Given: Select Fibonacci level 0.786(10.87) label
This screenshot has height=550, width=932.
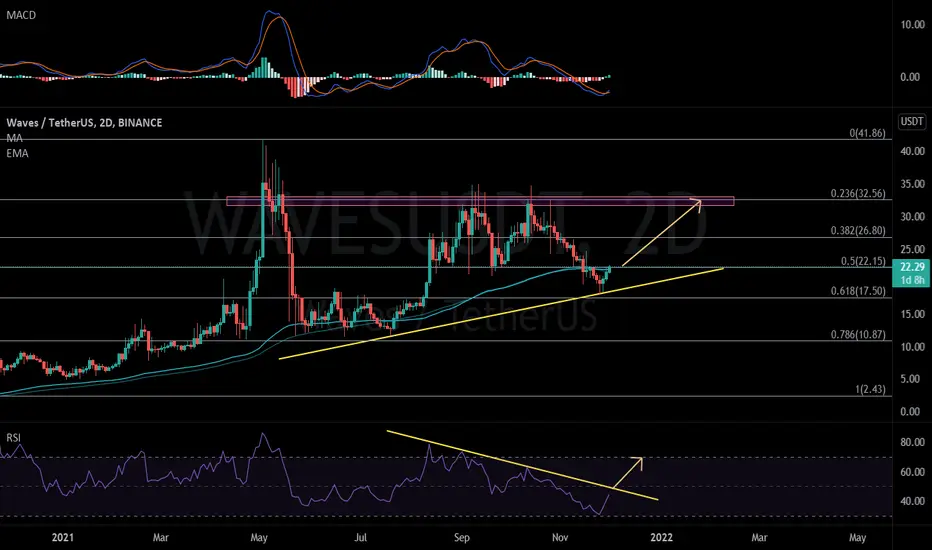Looking at the screenshot, I should [x=858, y=334].
